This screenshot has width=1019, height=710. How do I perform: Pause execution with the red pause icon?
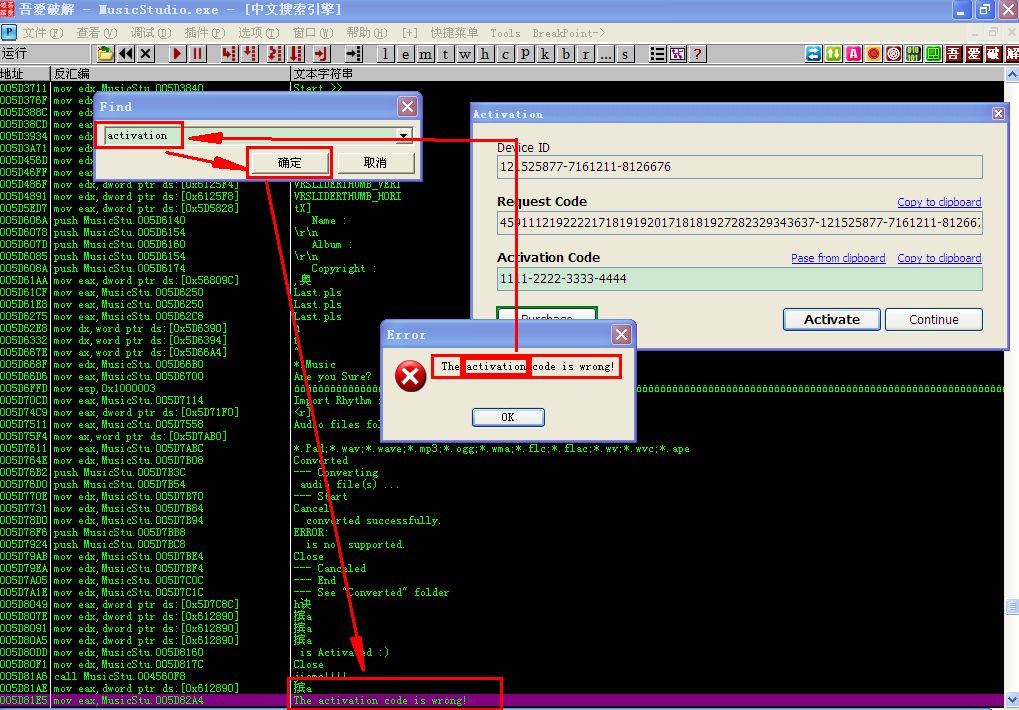(197, 54)
